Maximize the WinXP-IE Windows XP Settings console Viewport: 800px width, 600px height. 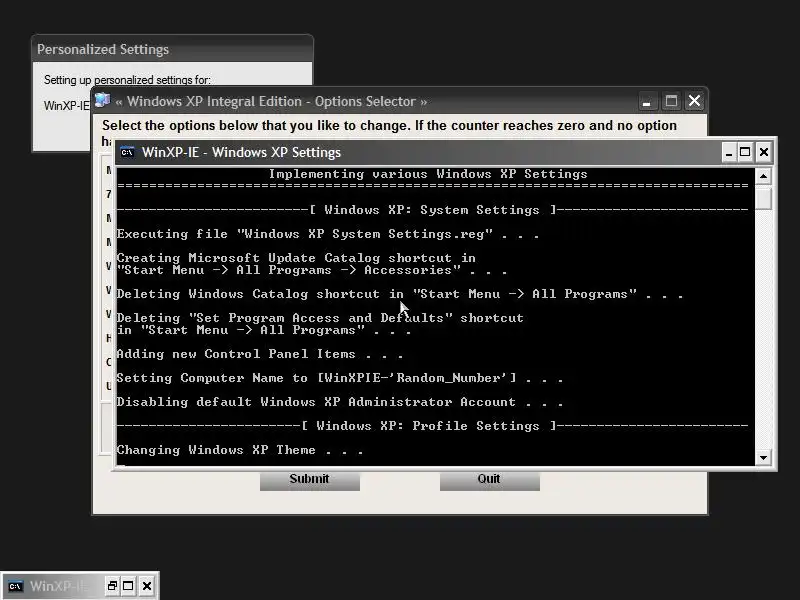coord(745,152)
